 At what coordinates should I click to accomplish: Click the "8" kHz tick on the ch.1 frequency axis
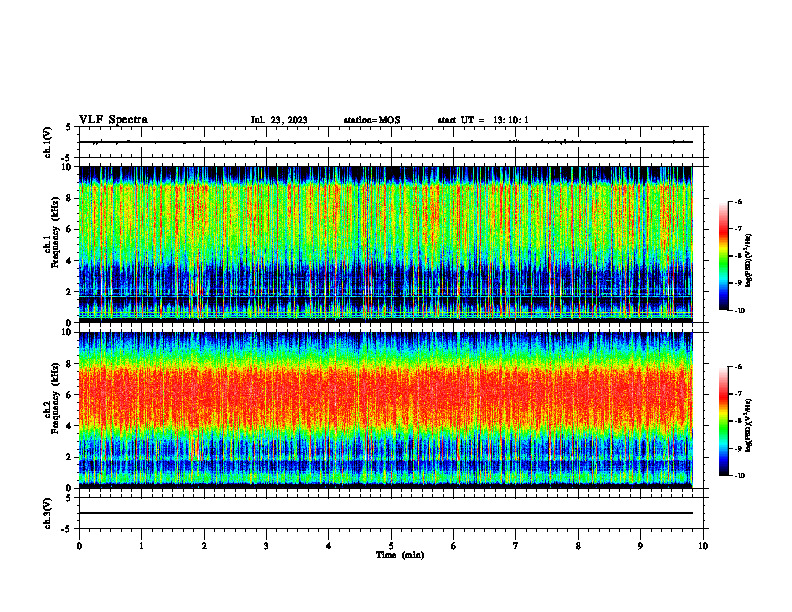tap(70, 198)
